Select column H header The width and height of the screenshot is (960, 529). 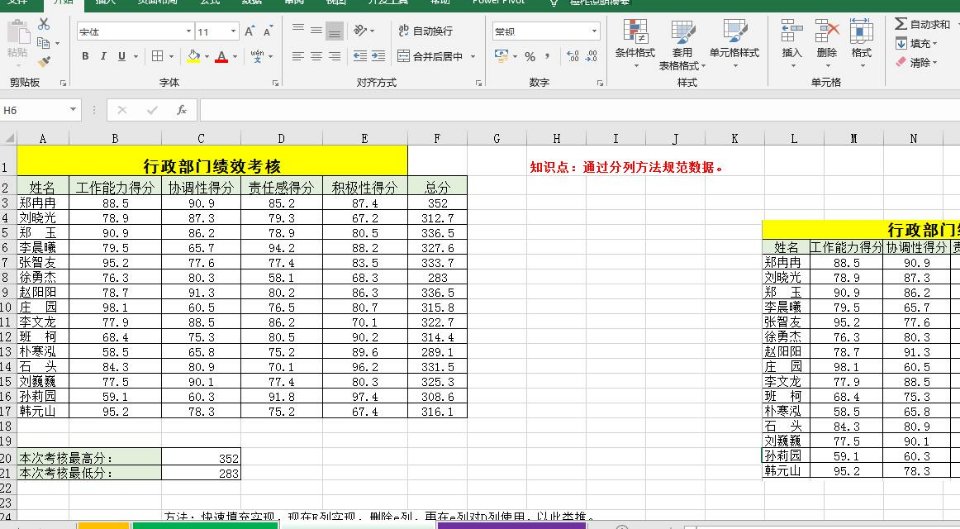click(x=557, y=138)
